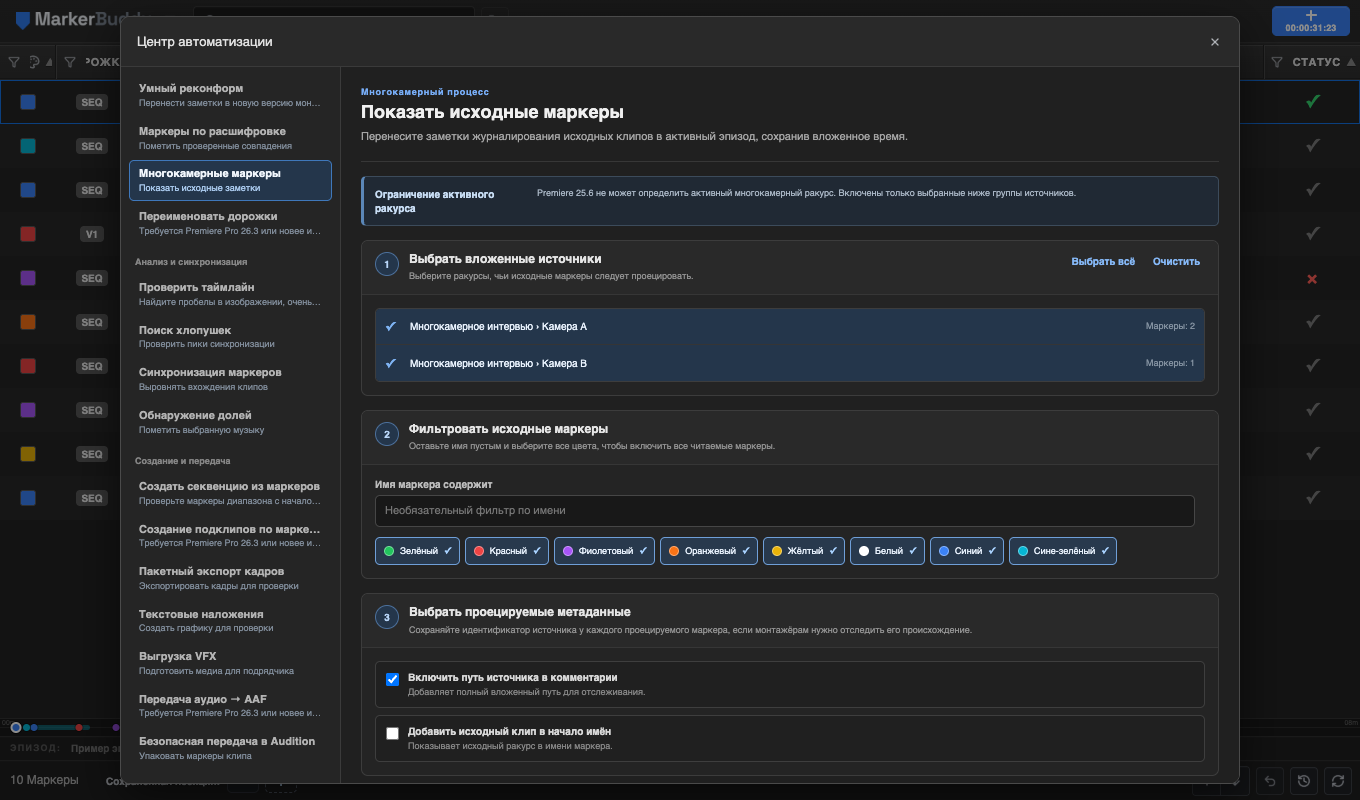1360x800 pixels.
Task: Click the Имя маркера содержит filter field
Action: (785, 510)
